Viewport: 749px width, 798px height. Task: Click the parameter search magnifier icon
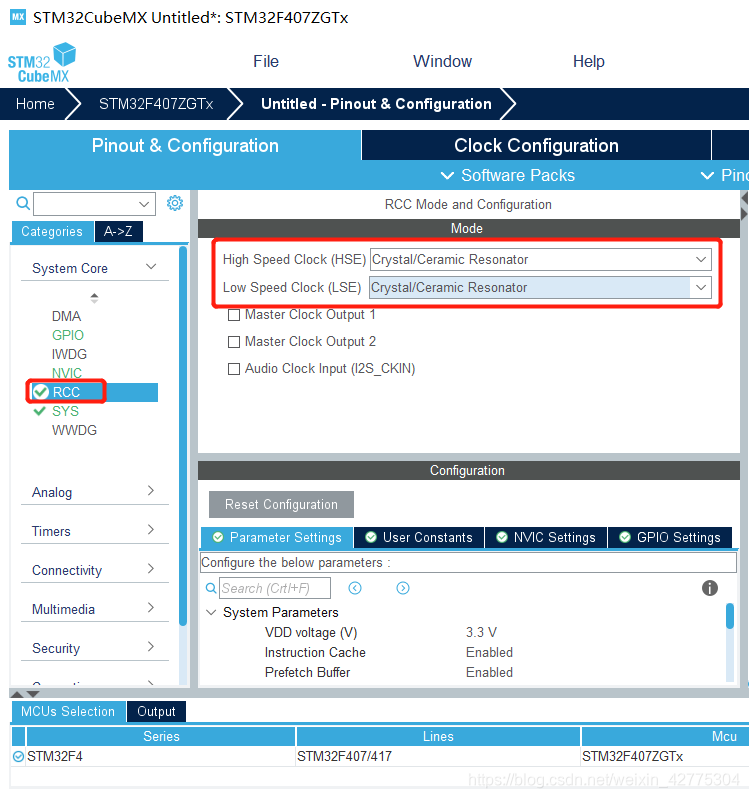[x=211, y=588]
